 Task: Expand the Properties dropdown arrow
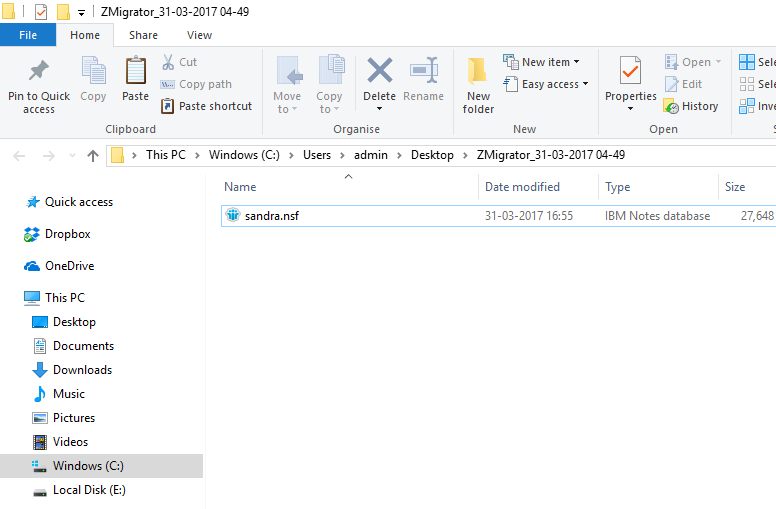[x=630, y=108]
